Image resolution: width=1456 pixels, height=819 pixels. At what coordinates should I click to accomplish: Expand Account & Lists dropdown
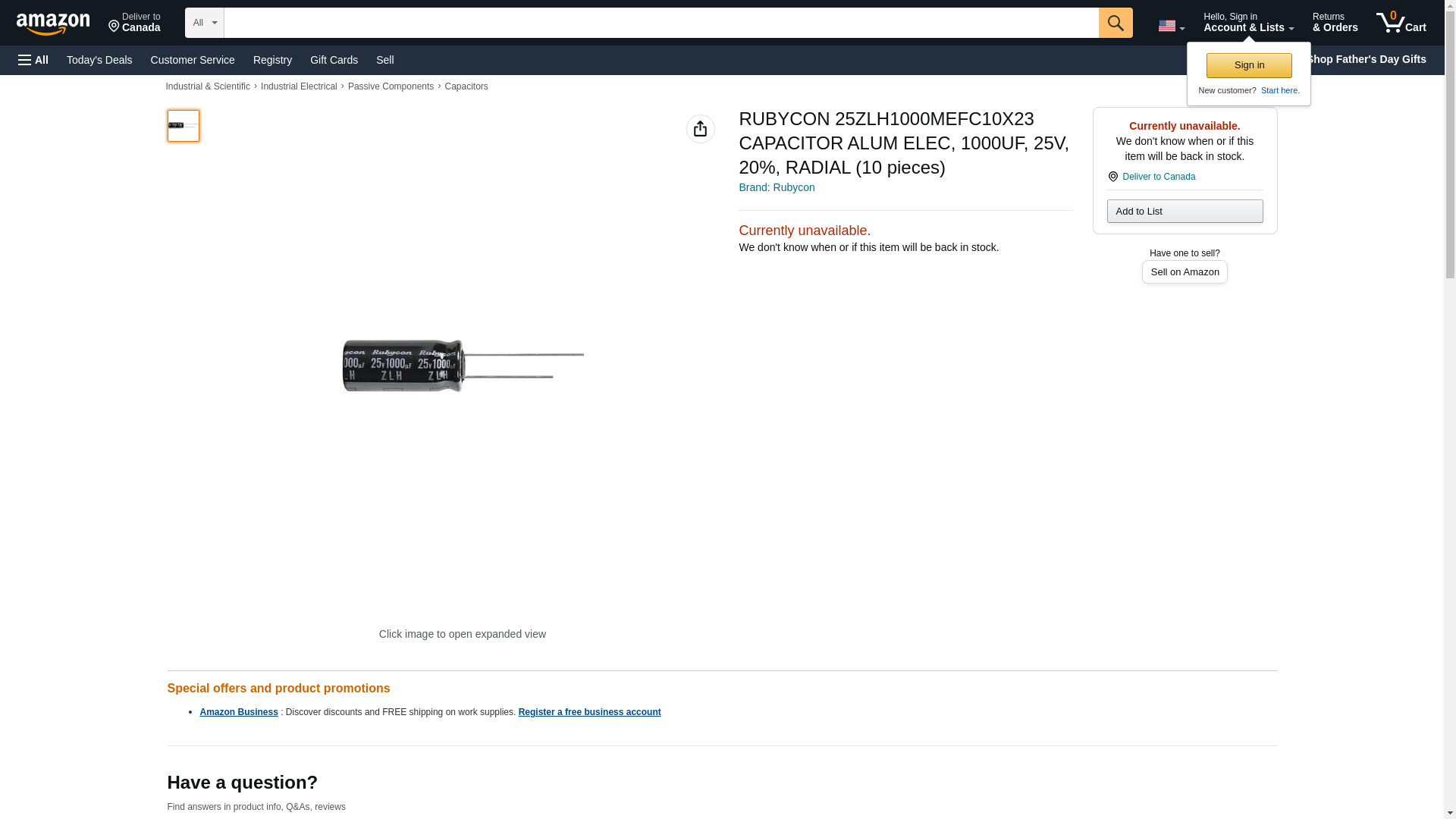pyautogui.click(x=1248, y=22)
